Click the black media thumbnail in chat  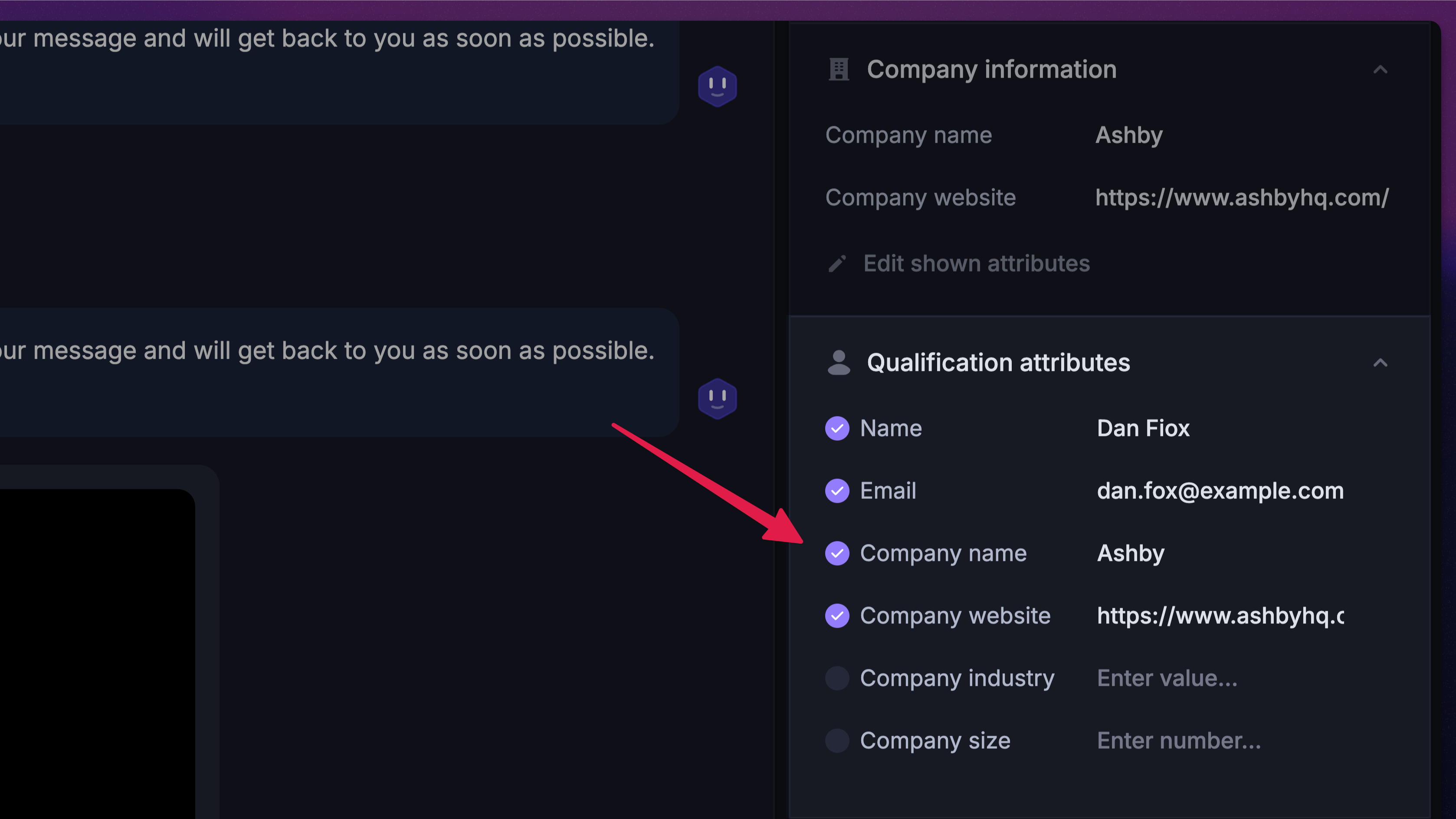[96, 650]
